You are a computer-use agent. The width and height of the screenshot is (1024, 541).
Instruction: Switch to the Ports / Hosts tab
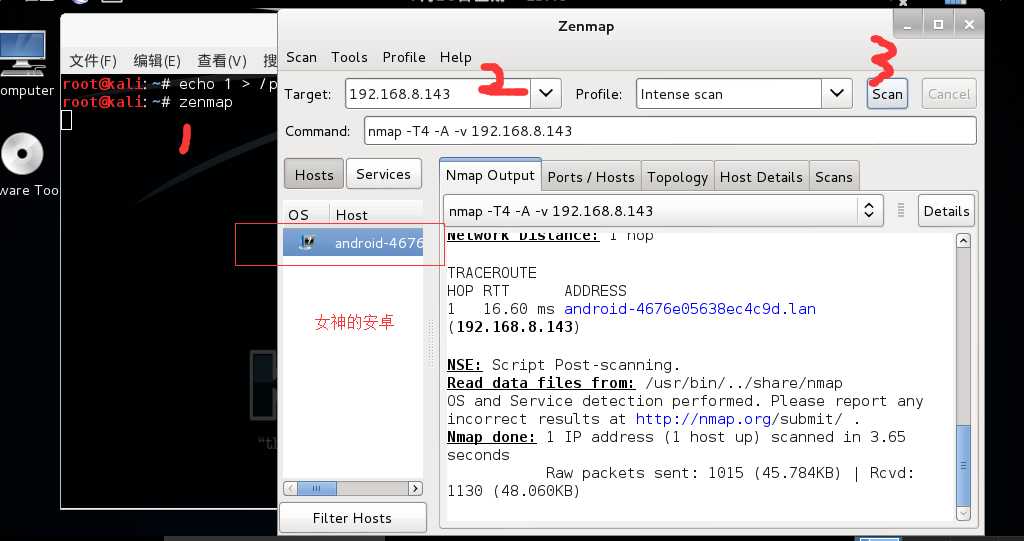click(591, 177)
